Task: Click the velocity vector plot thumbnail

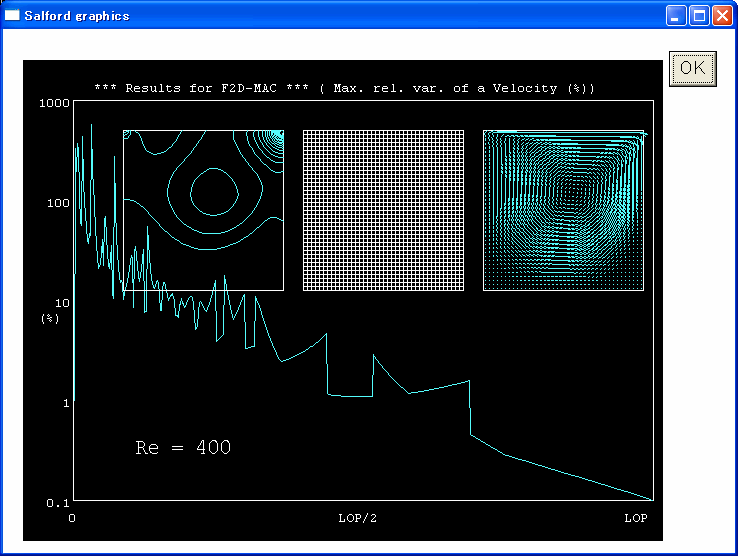Action: 563,210
